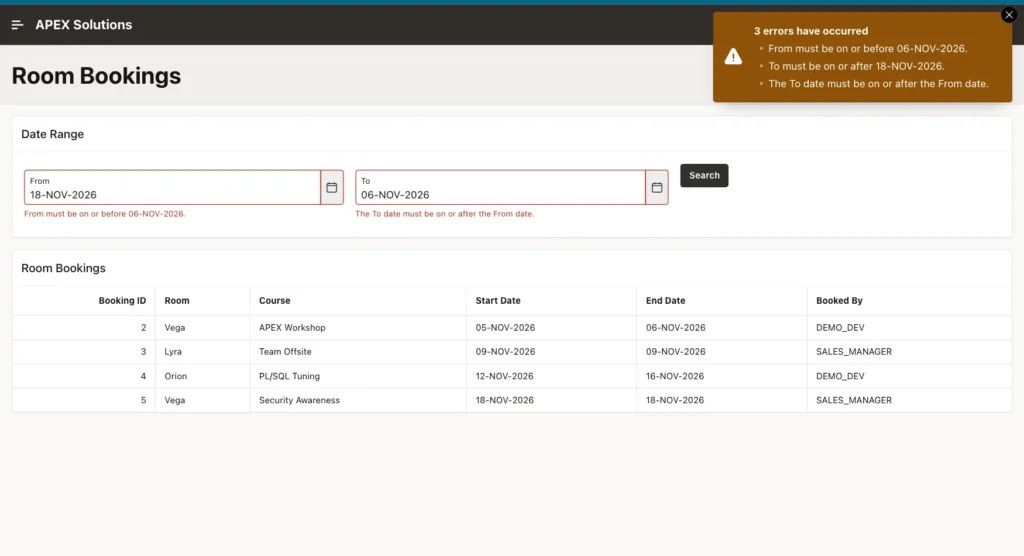
Task: Click the End Date column header
Action: 665,301
